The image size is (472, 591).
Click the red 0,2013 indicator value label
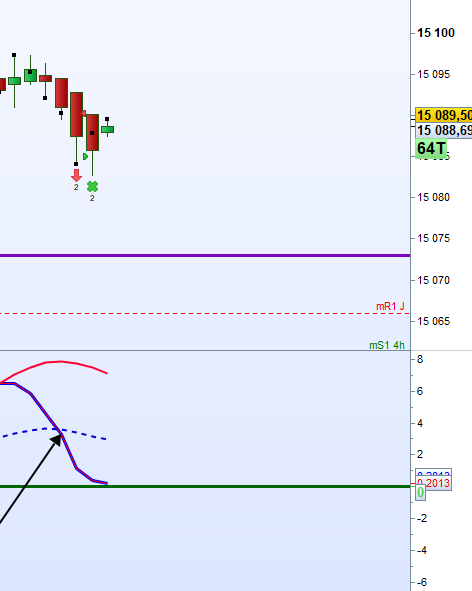tap(434, 483)
